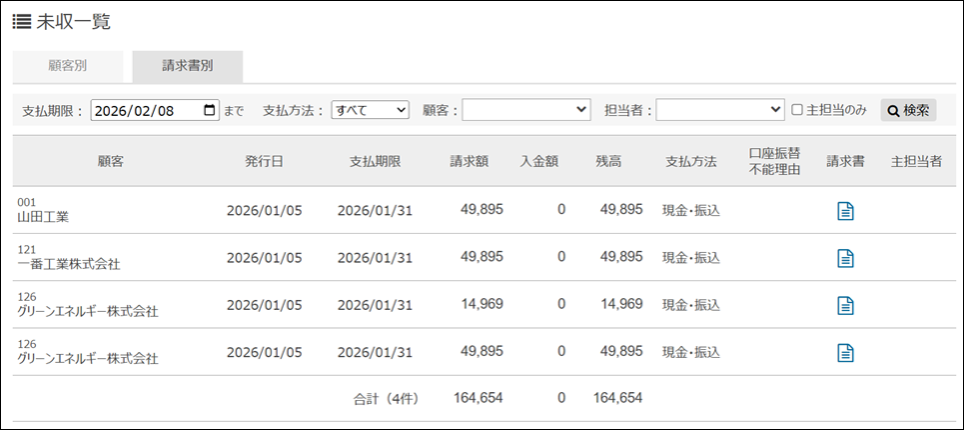Screen dimensions: 964x430
Task: Click the 一番工業株式会社 customer name
Action: (69, 264)
